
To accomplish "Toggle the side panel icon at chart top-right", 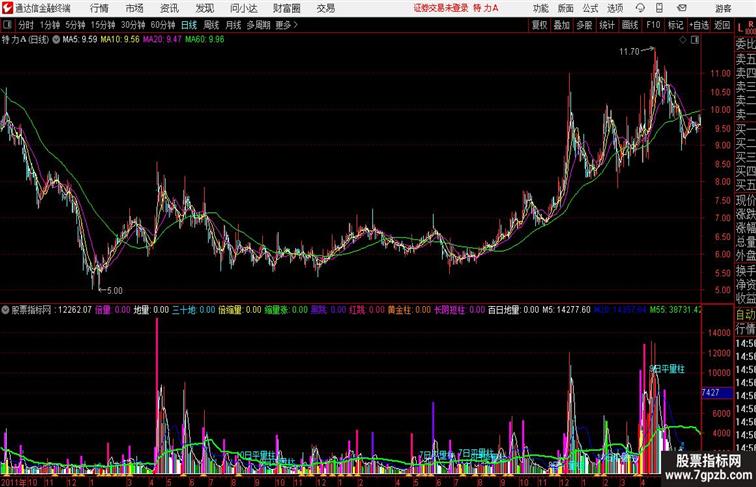I will tap(695, 40).
